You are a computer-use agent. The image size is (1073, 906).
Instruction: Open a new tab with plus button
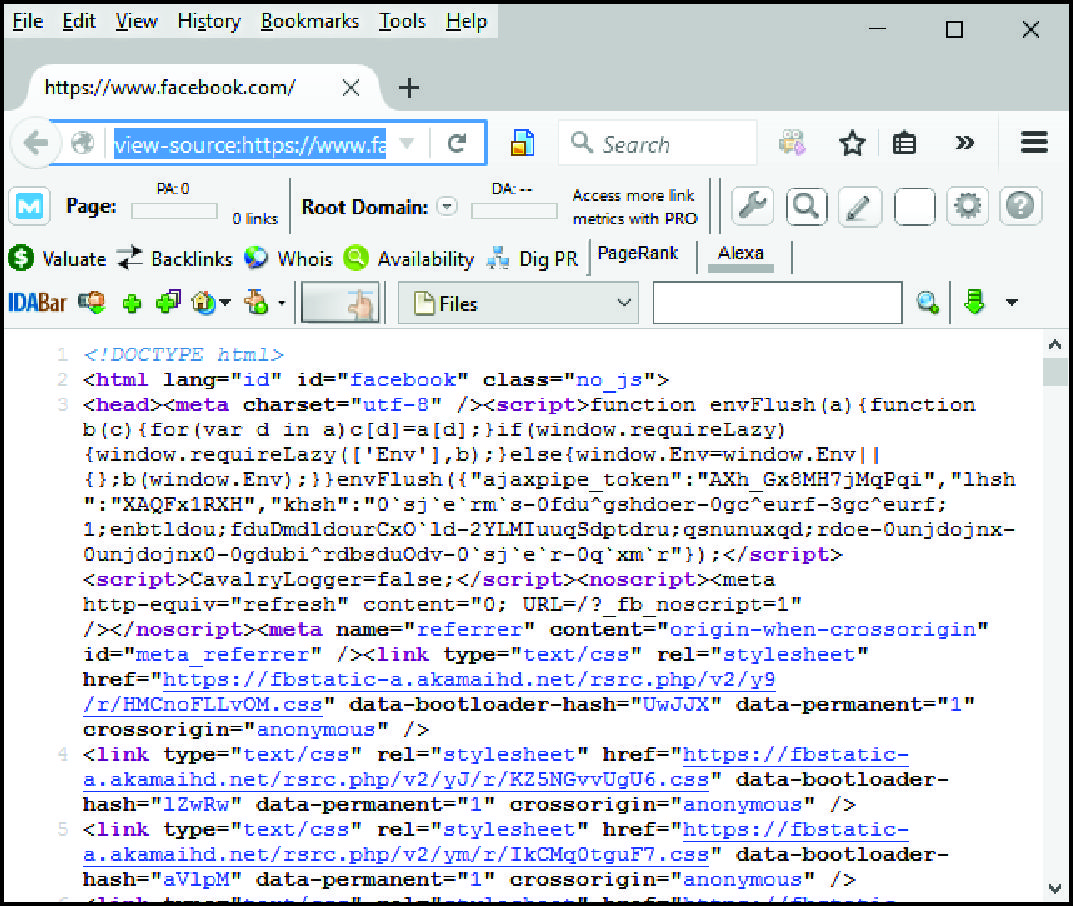pos(409,88)
